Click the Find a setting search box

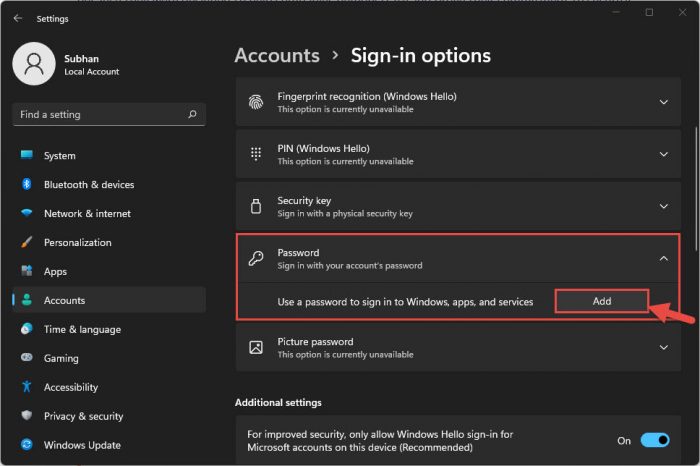(109, 114)
